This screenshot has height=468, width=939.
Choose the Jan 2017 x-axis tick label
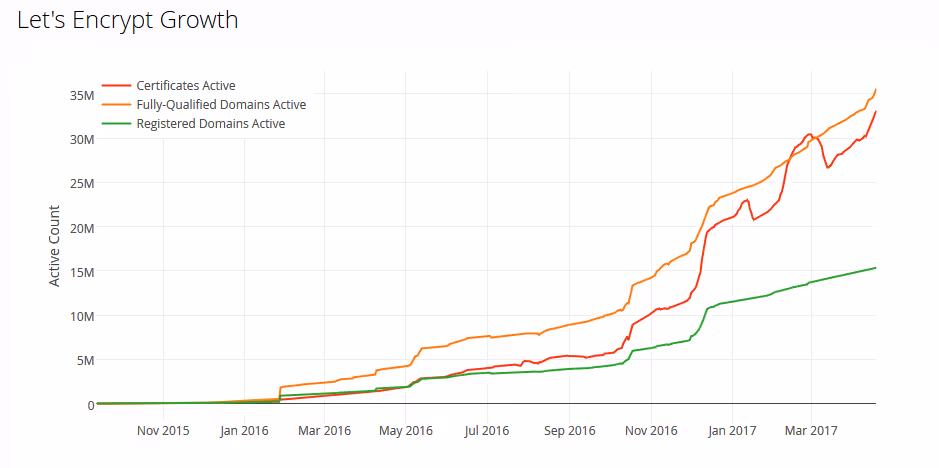(x=731, y=431)
